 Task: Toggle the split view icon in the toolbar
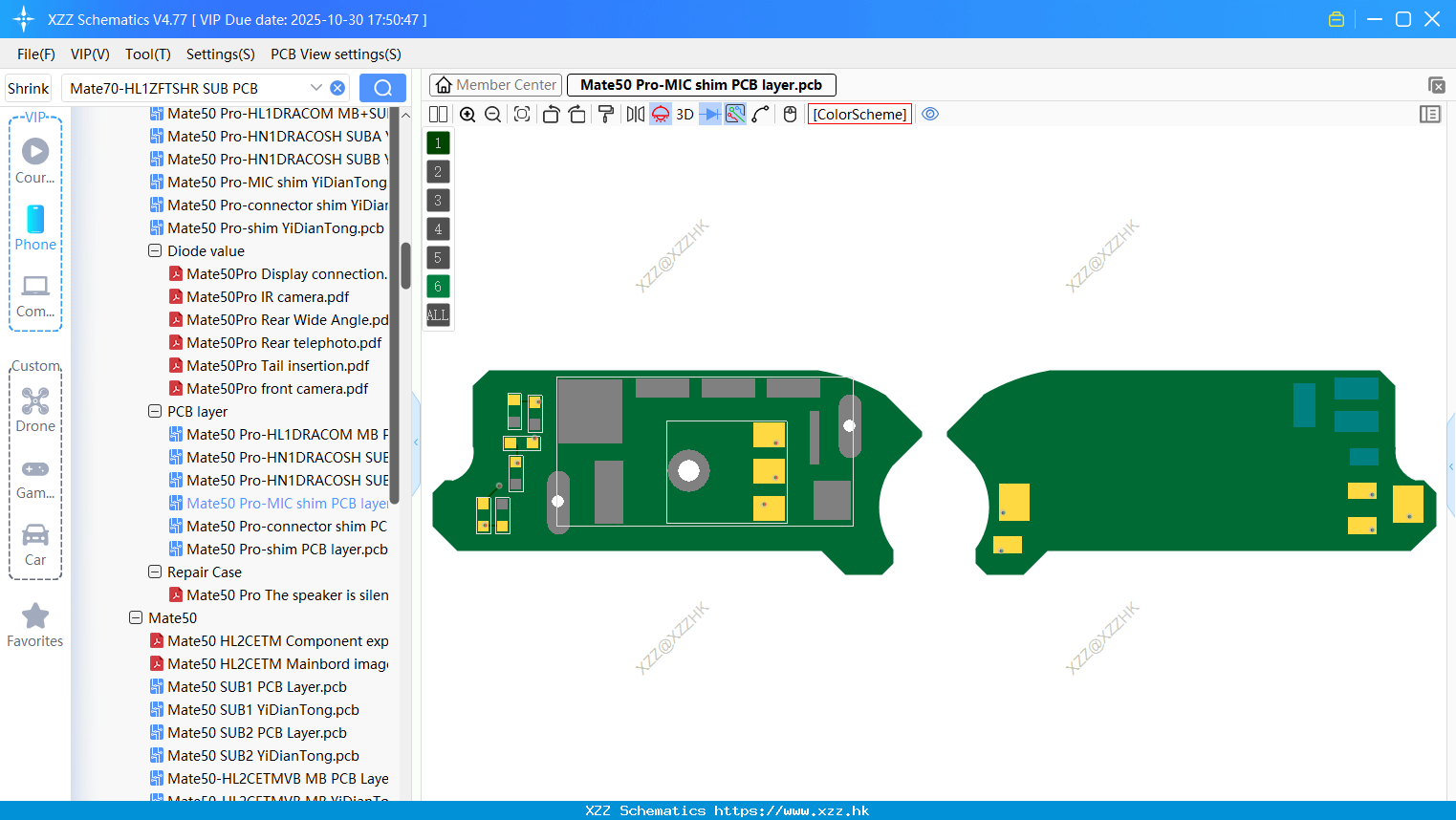click(x=439, y=114)
